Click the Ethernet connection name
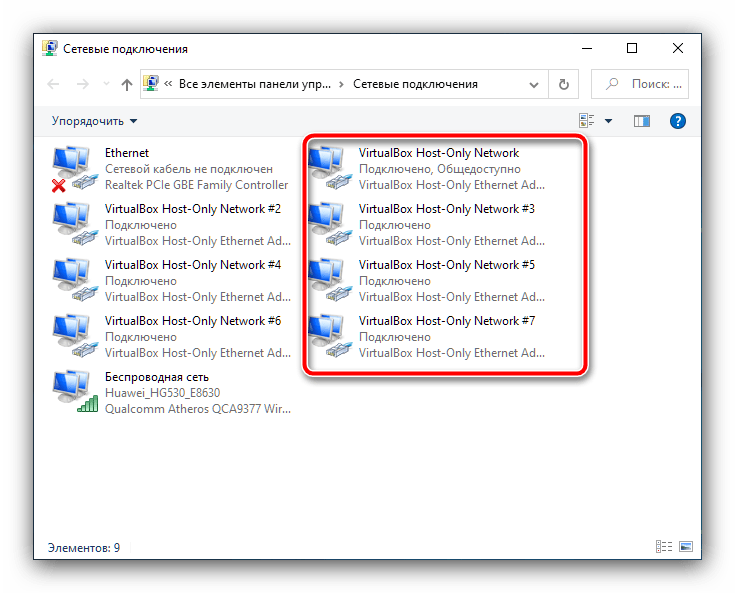 coord(127,153)
